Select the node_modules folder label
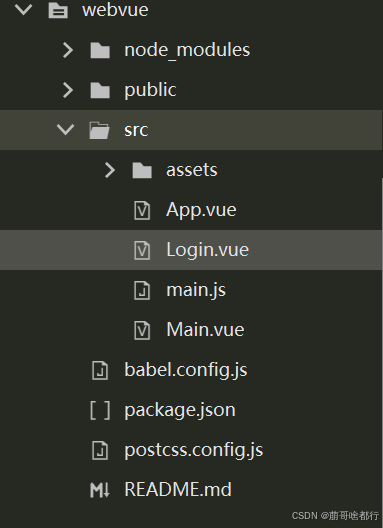 (187, 50)
